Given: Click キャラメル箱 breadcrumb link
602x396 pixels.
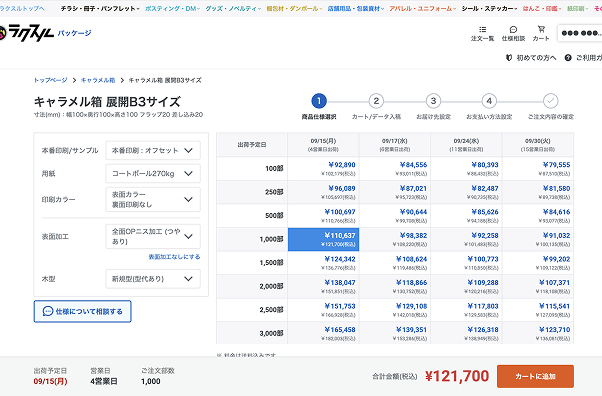Looking at the screenshot, I should pos(98,80).
